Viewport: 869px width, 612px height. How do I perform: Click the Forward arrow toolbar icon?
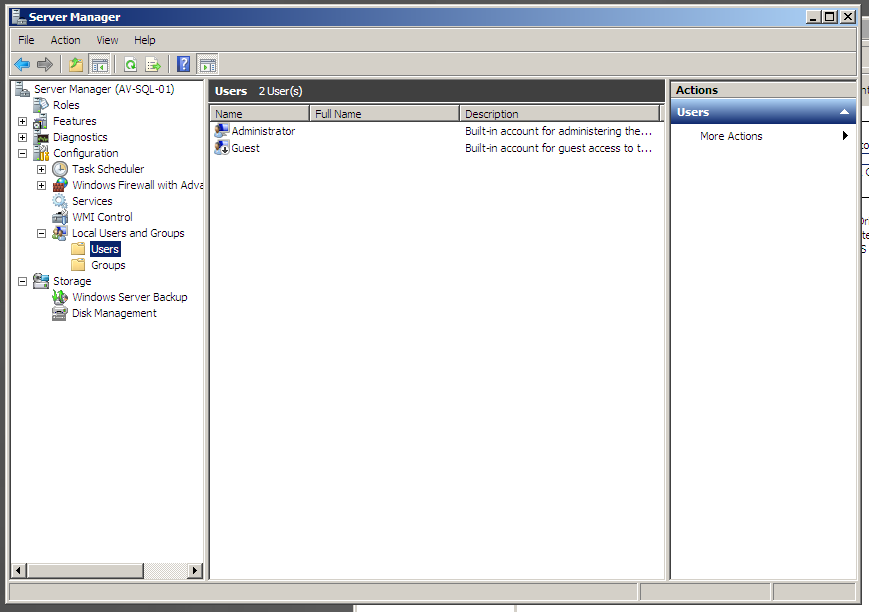click(45, 65)
